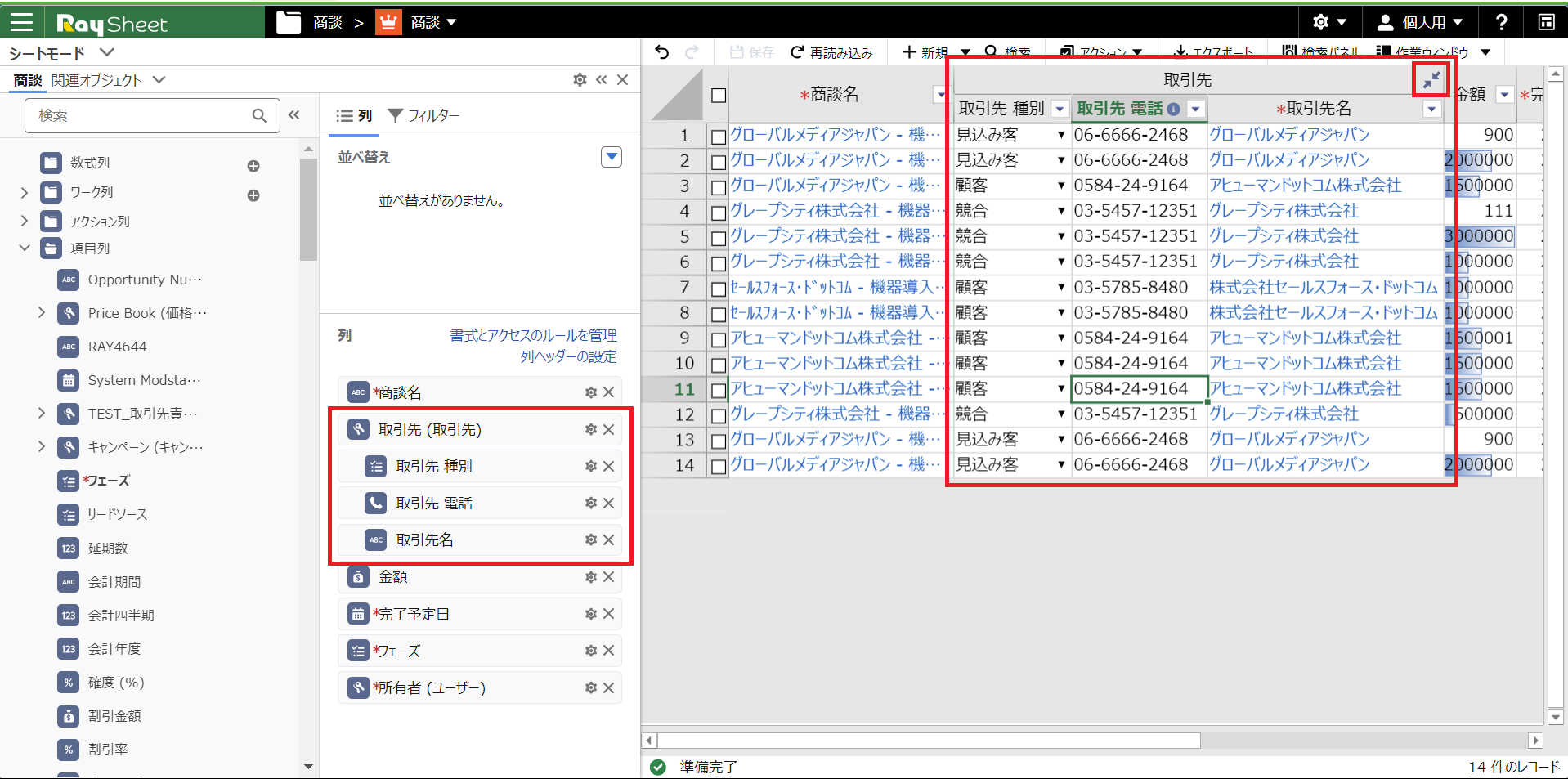Collapse the design panel with double chevrons
This screenshot has height=779, width=1568.
[x=602, y=79]
